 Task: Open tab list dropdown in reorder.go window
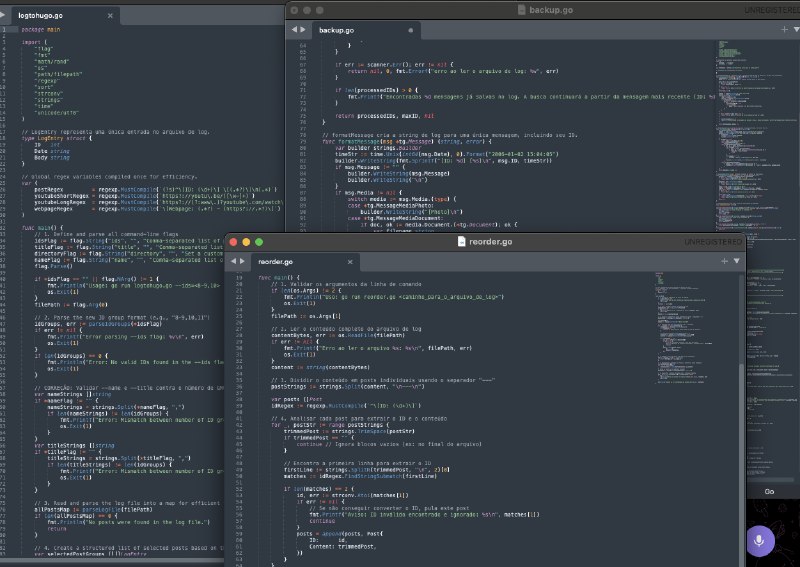(x=735, y=260)
